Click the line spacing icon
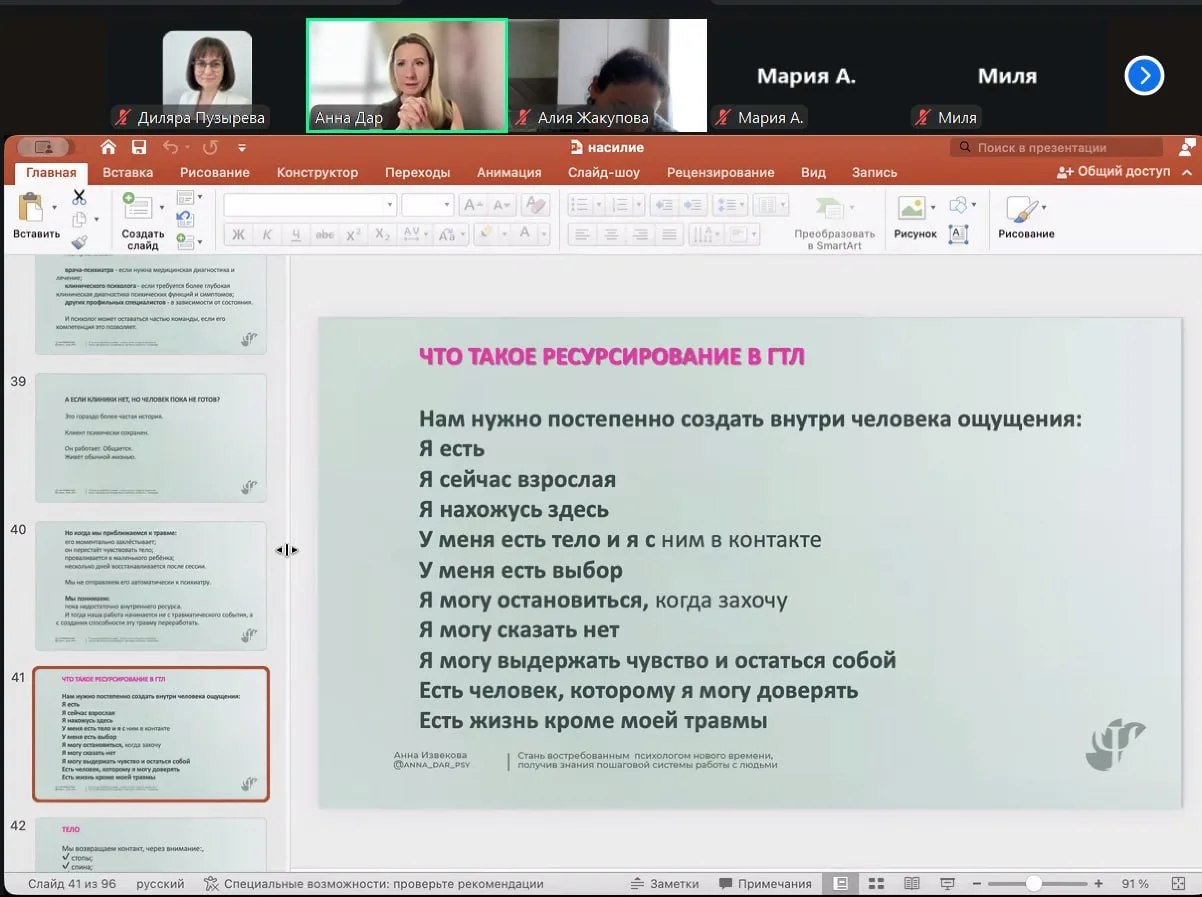Image resolution: width=1202 pixels, height=897 pixels. tap(730, 205)
